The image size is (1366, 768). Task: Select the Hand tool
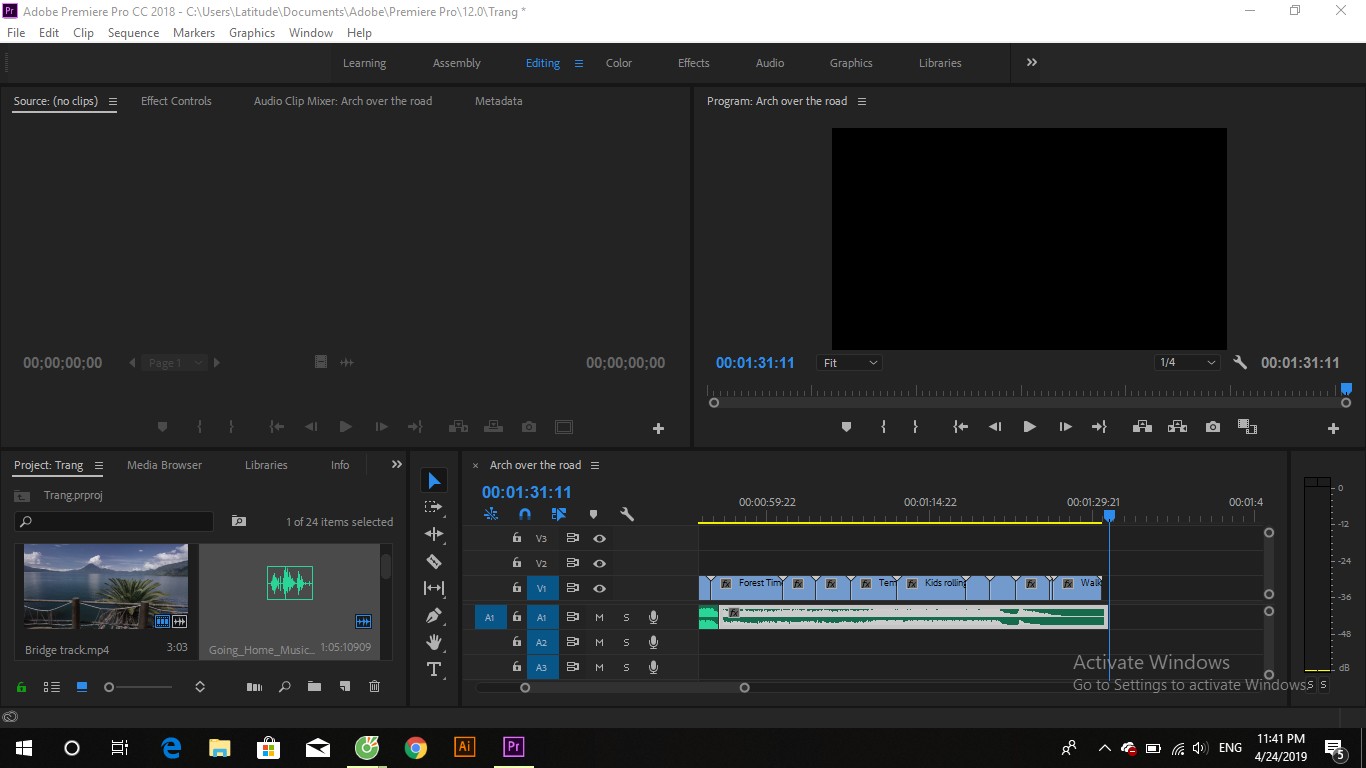[x=434, y=642]
